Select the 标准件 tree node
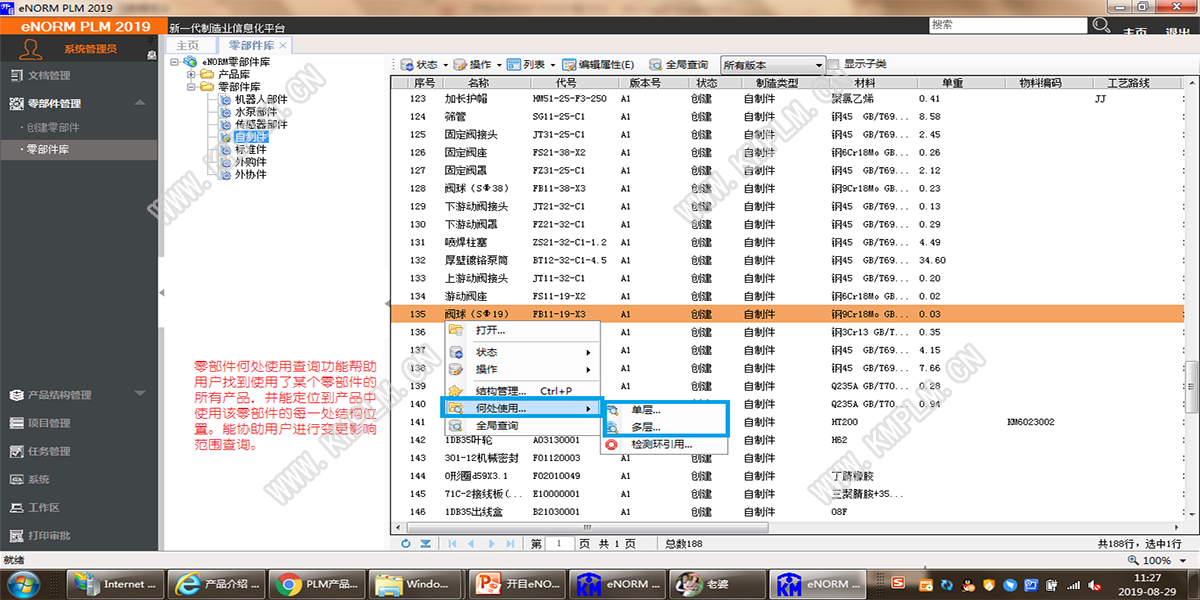The width and height of the screenshot is (1200, 600). tap(250, 149)
